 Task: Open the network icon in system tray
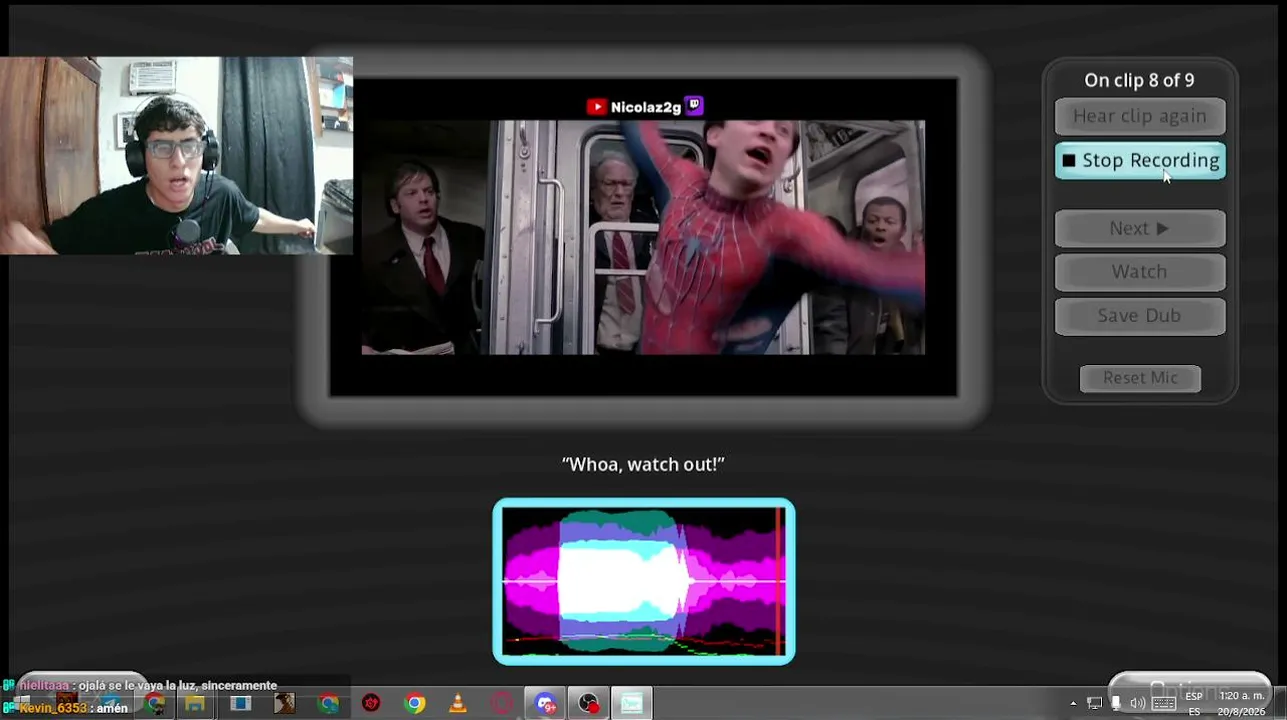1095,703
